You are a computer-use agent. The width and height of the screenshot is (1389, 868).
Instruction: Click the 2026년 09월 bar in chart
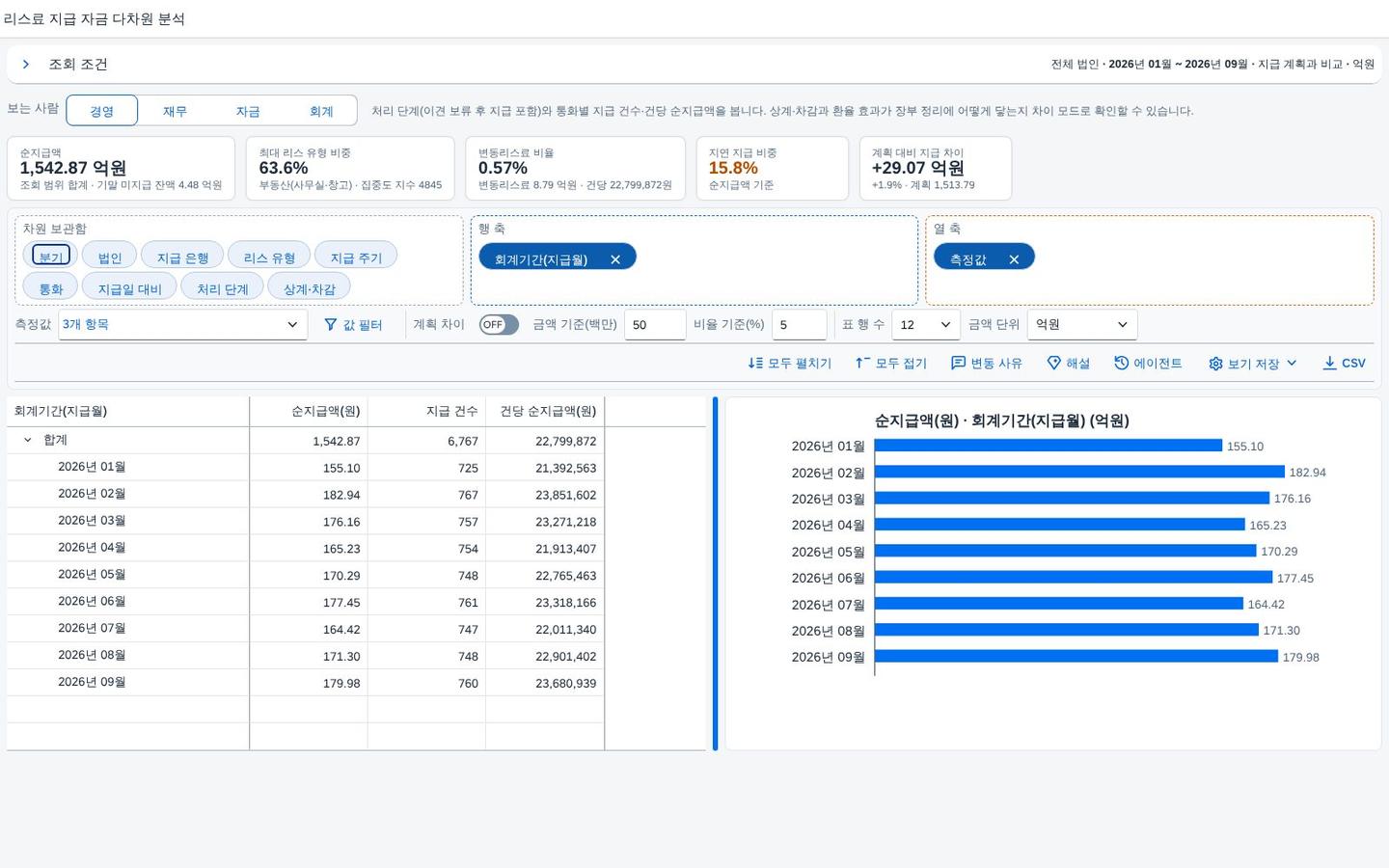pos(1076,657)
